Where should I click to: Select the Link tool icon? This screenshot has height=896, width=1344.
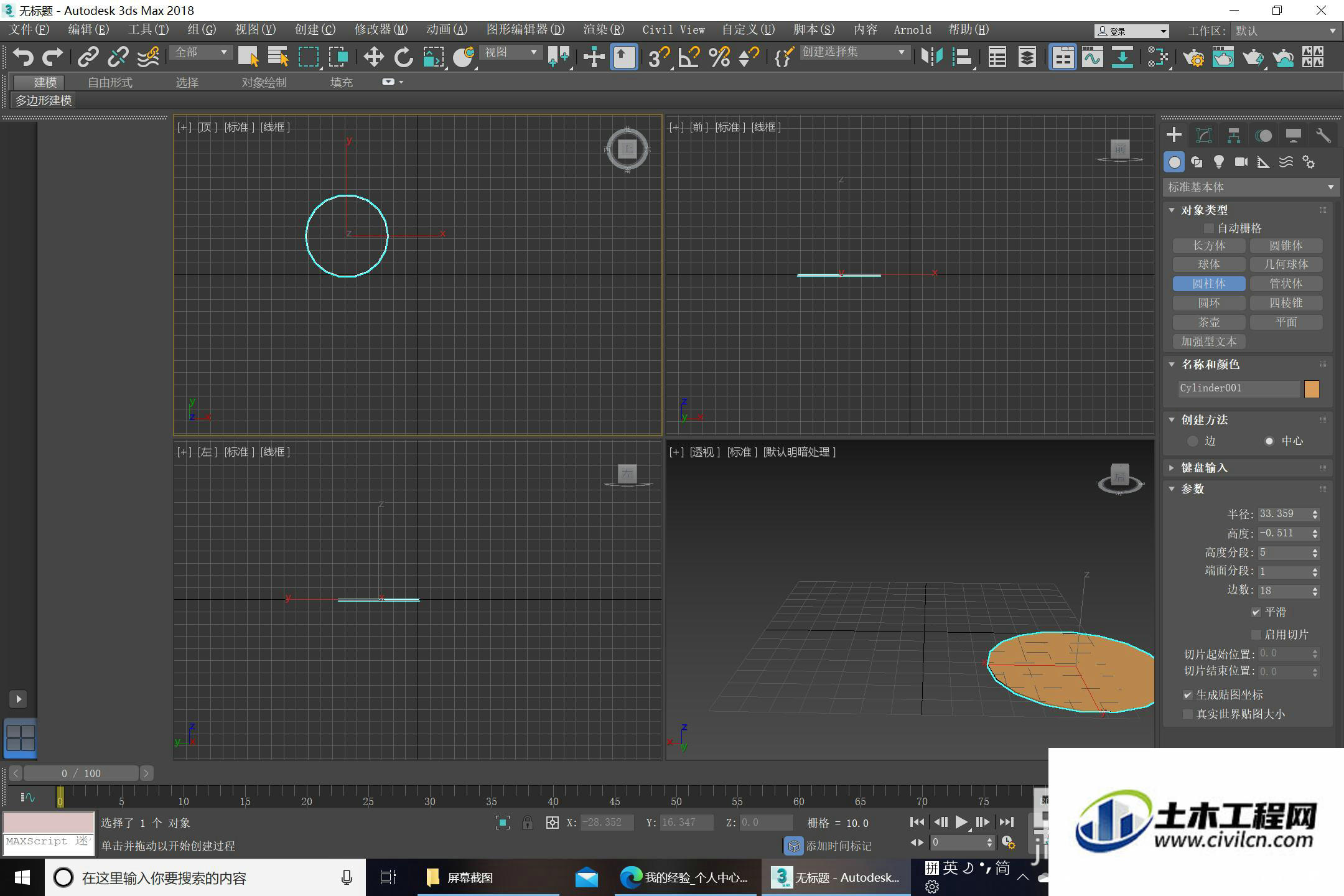[x=88, y=57]
